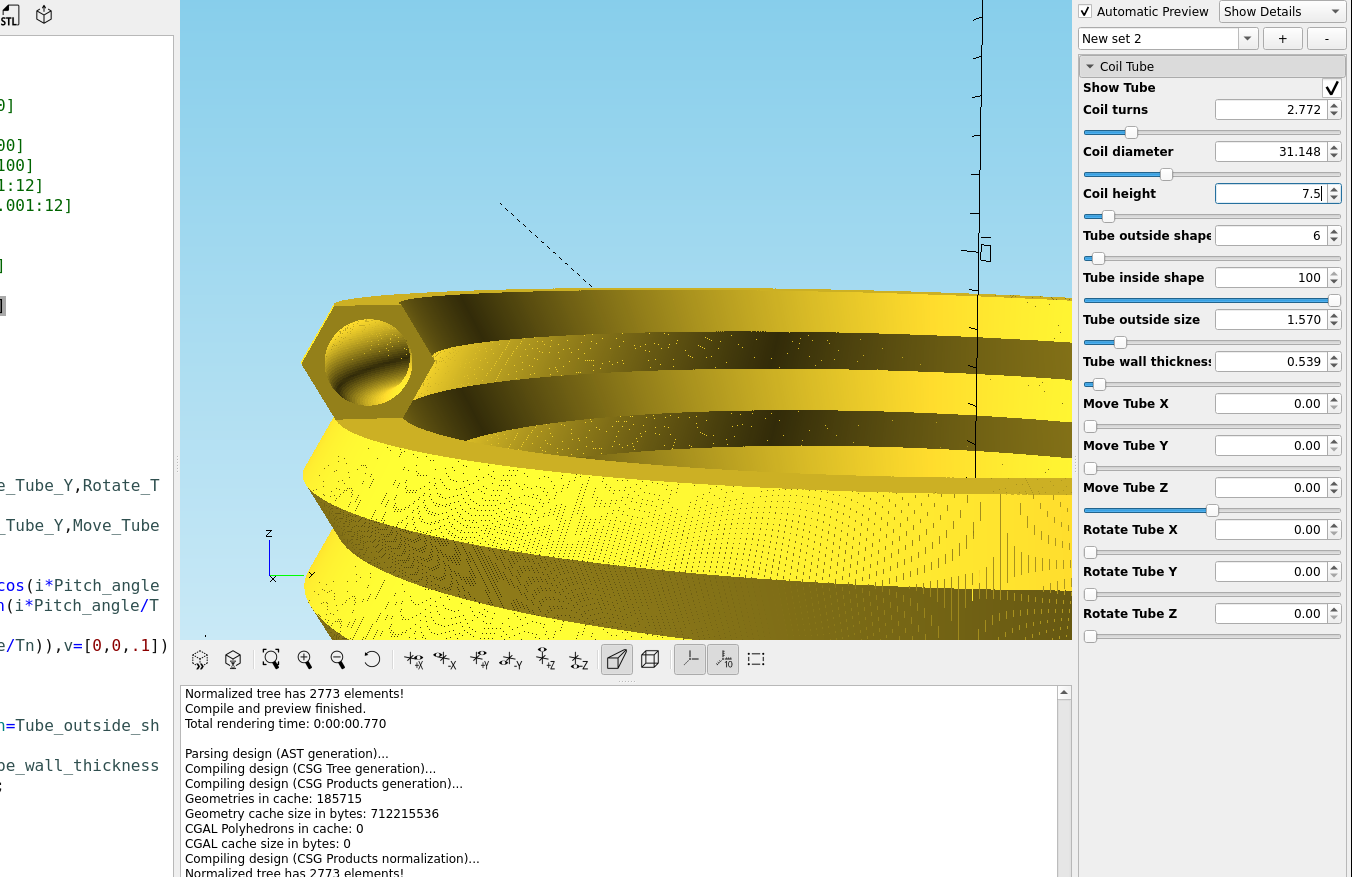Select the Zoom Out tool

(x=339, y=659)
